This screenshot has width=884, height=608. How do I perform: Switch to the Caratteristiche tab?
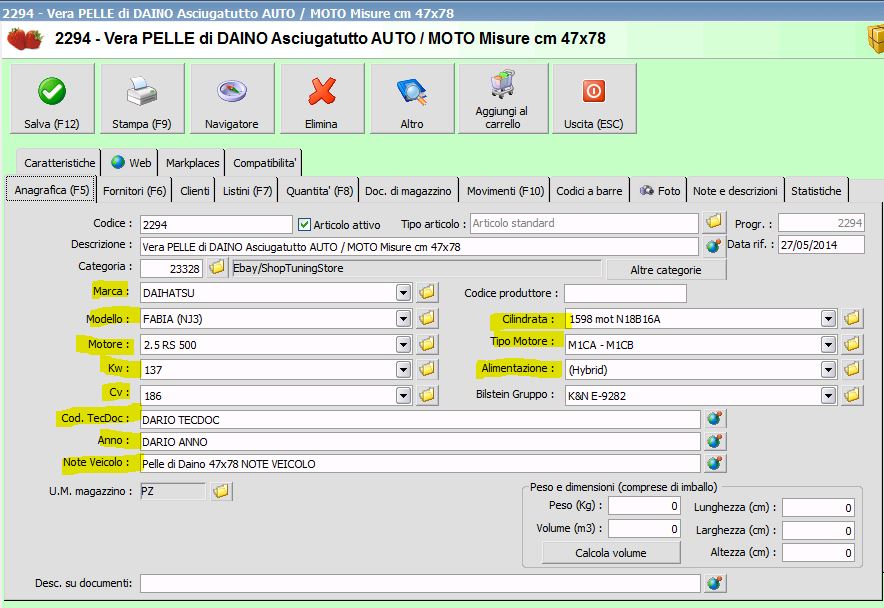59,162
